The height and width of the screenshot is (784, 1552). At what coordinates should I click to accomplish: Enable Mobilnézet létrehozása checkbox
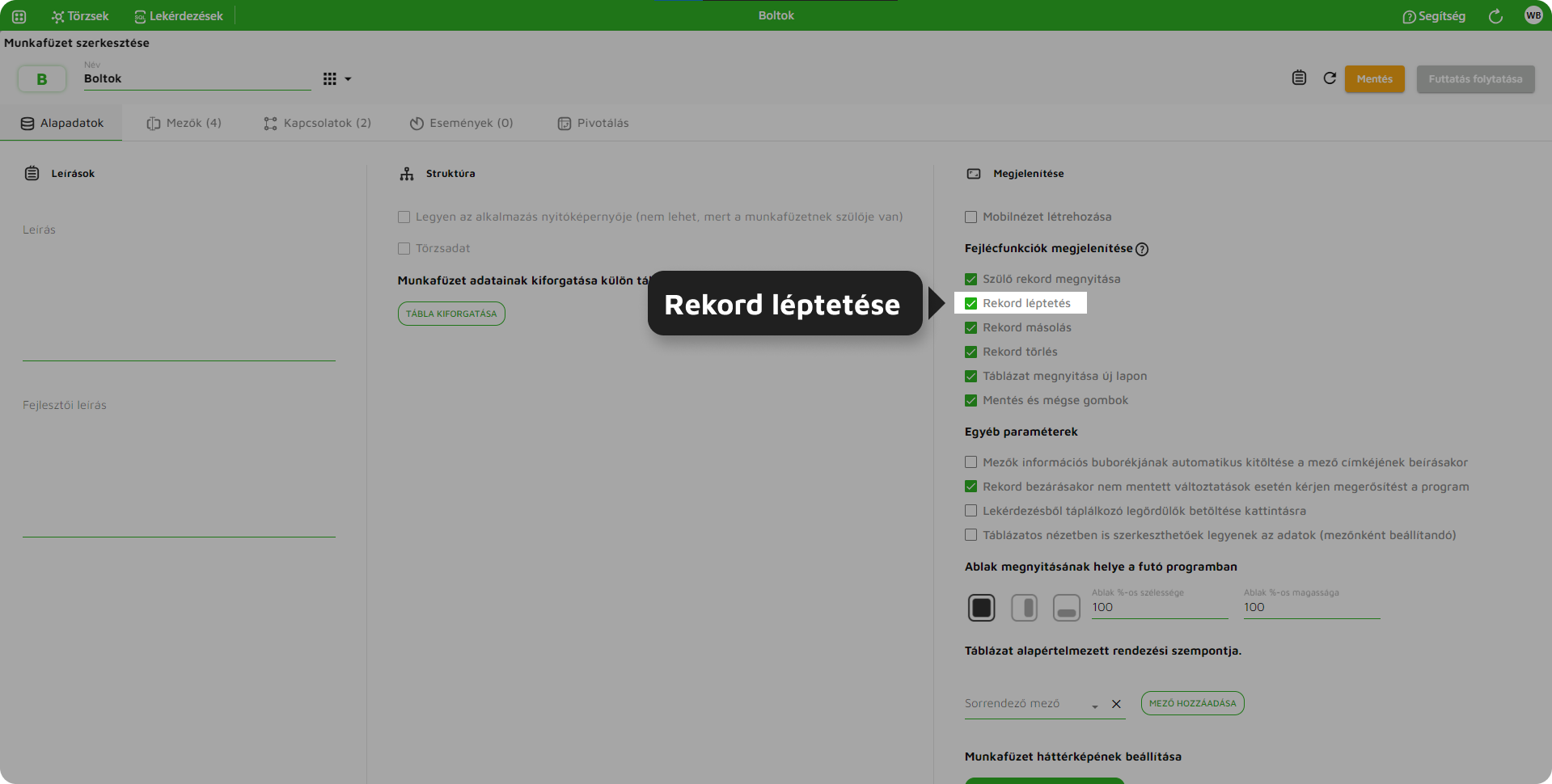(x=971, y=217)
